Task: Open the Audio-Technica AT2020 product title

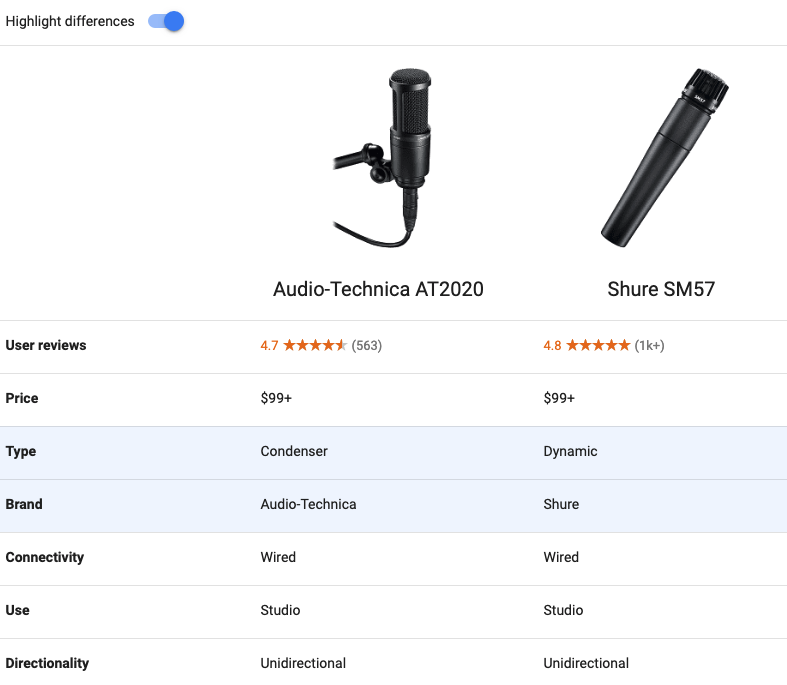Action: 378,289
